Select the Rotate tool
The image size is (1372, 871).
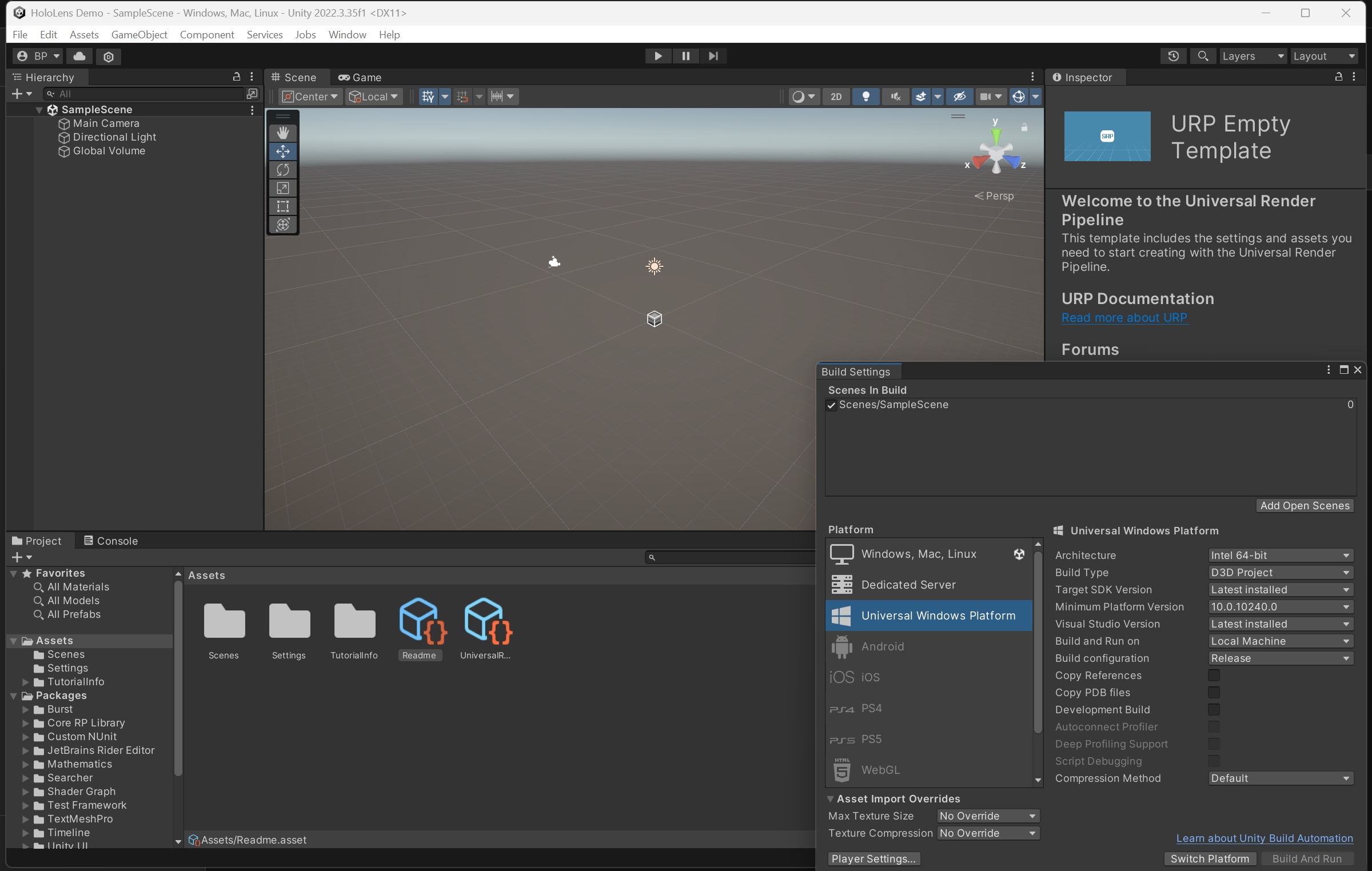(282, 169)
